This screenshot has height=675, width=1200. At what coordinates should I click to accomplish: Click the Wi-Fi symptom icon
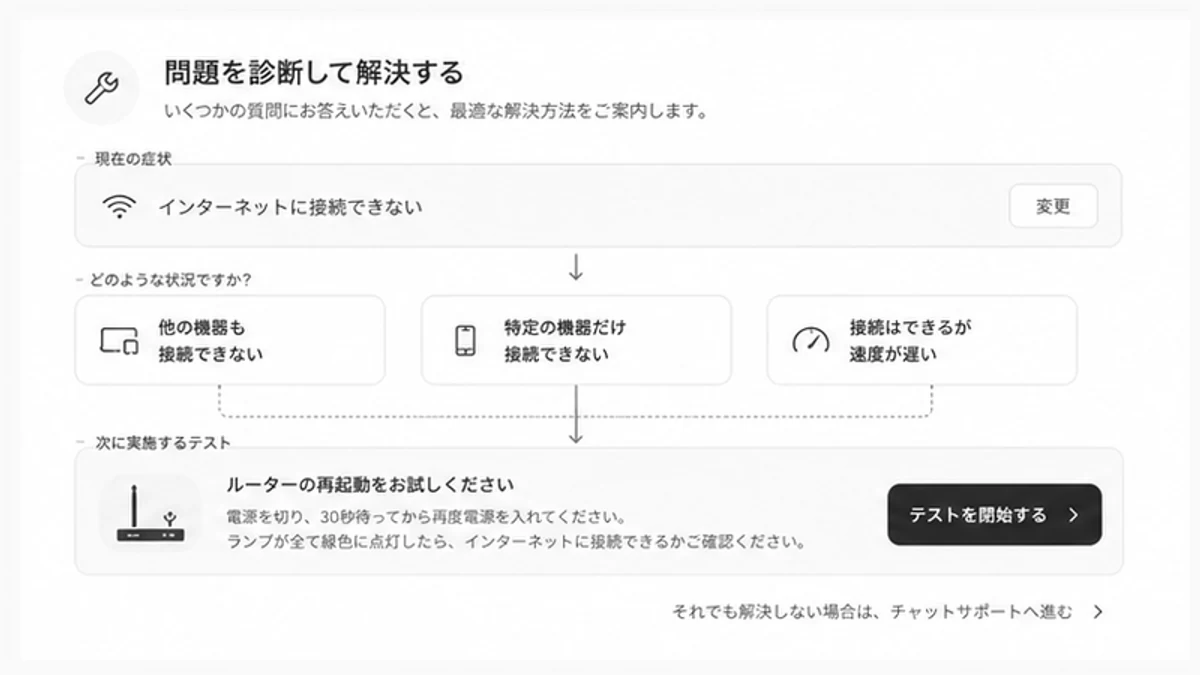(x=119, y=207)
